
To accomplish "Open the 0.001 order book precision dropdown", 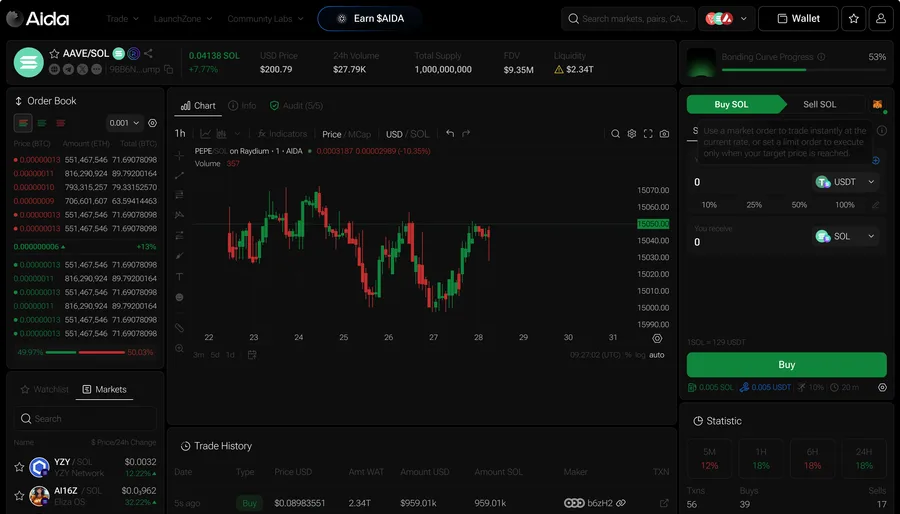I will click(124, 123).
